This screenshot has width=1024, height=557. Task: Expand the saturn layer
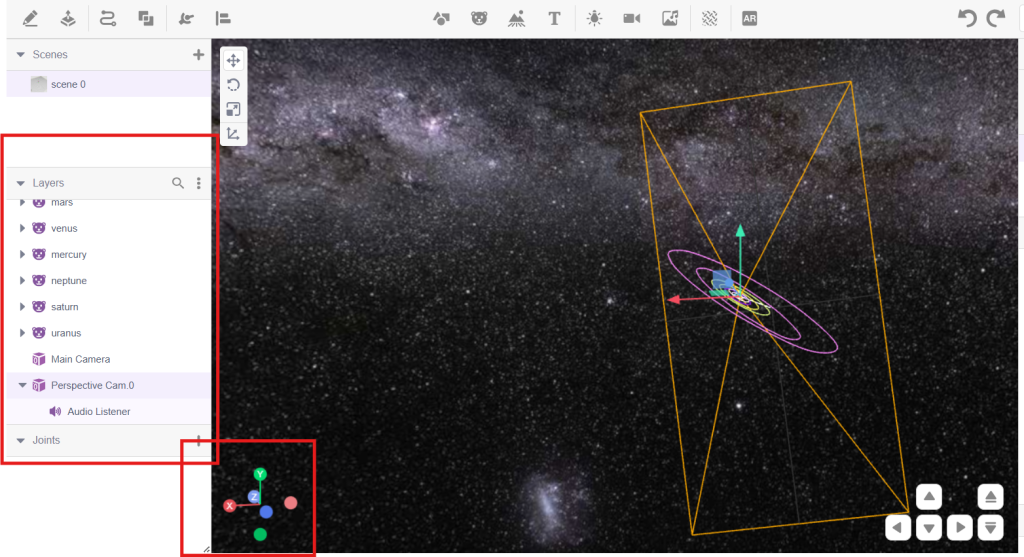tap(22, 307)
